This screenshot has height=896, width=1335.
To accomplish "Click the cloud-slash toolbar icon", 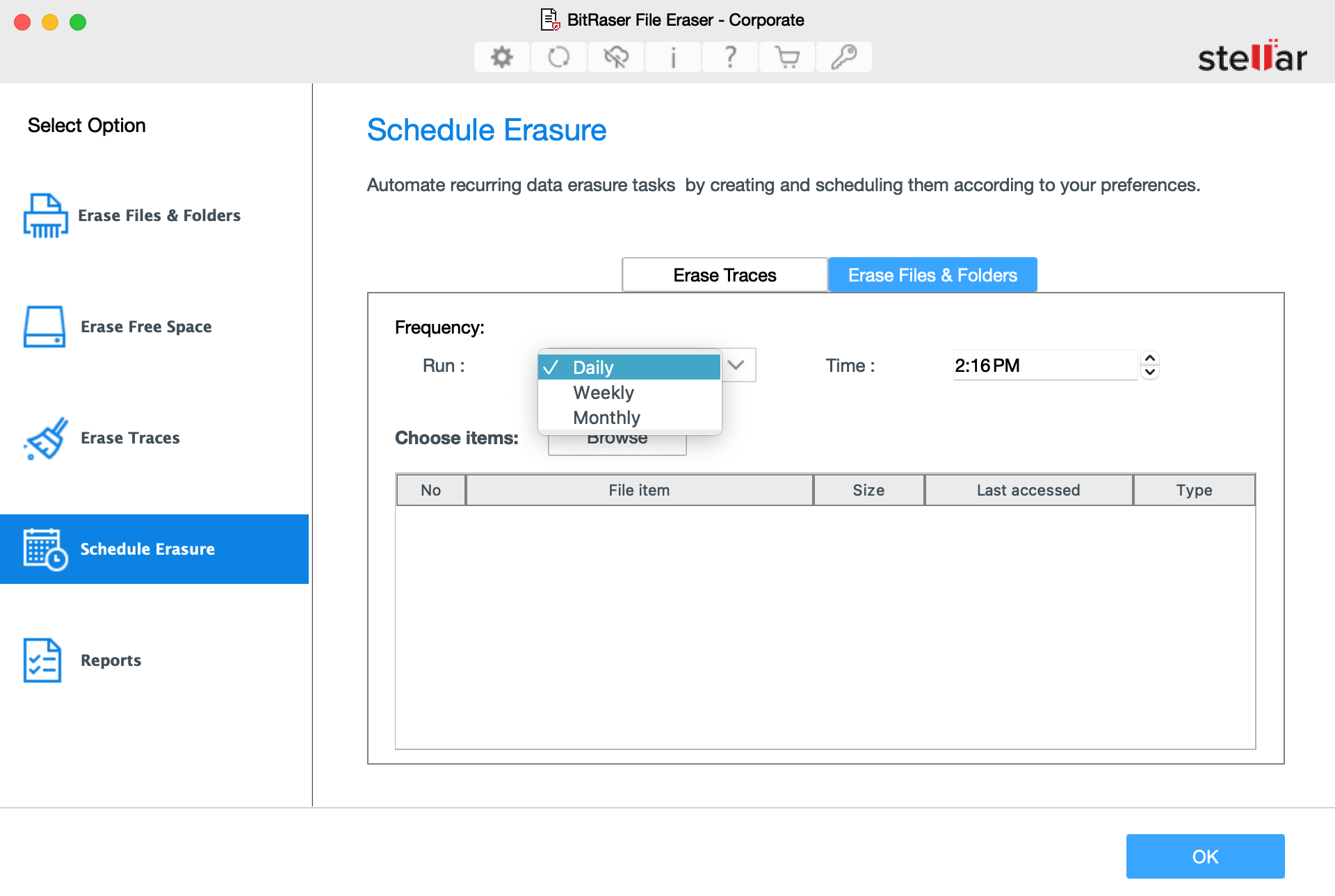I will [615, 57].
